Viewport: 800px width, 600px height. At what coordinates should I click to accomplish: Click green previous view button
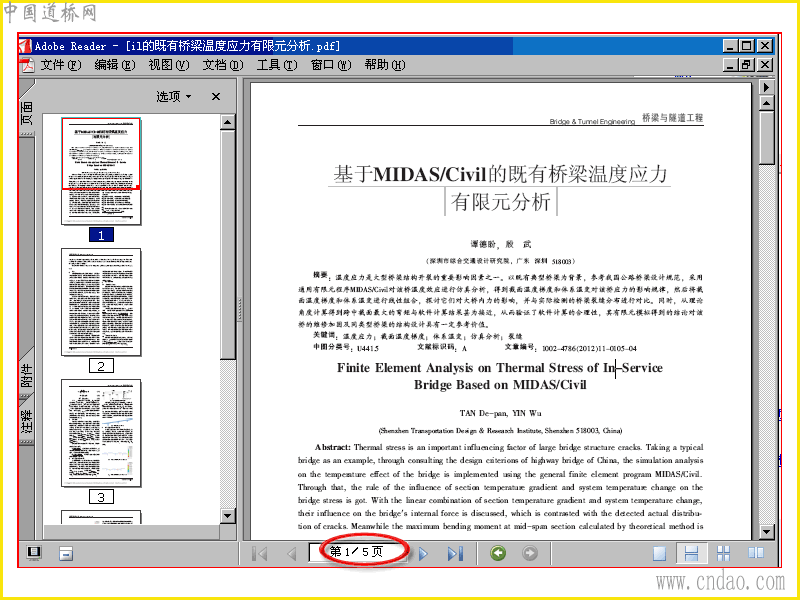click(498, 553)
